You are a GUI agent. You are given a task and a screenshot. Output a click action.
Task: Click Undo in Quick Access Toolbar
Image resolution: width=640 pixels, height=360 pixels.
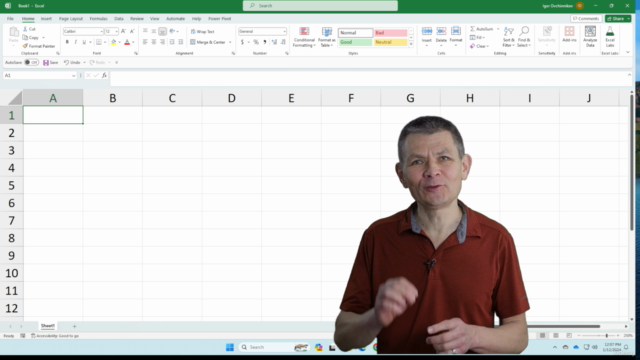[x=72, y=62]
